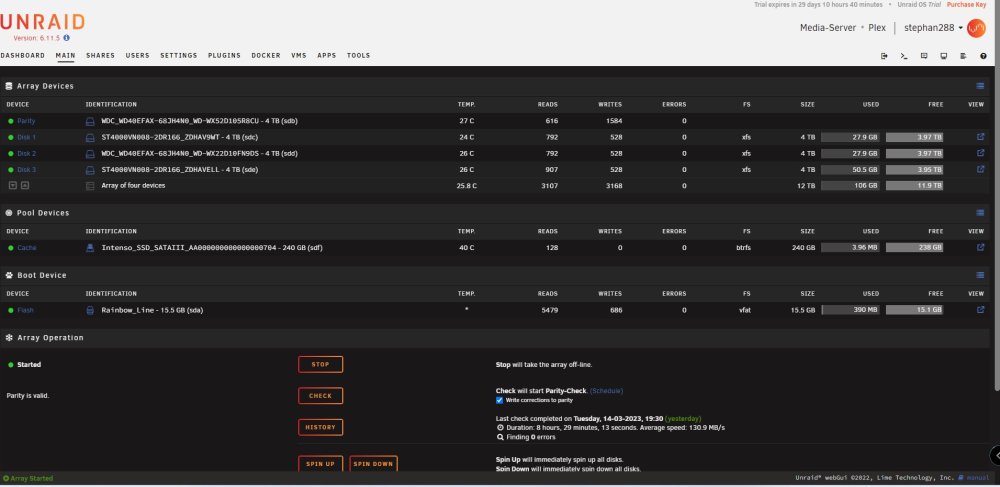This screenshot has width=1000, height=487.
Task: Browse Flash device via view icon
Action: 980,310
